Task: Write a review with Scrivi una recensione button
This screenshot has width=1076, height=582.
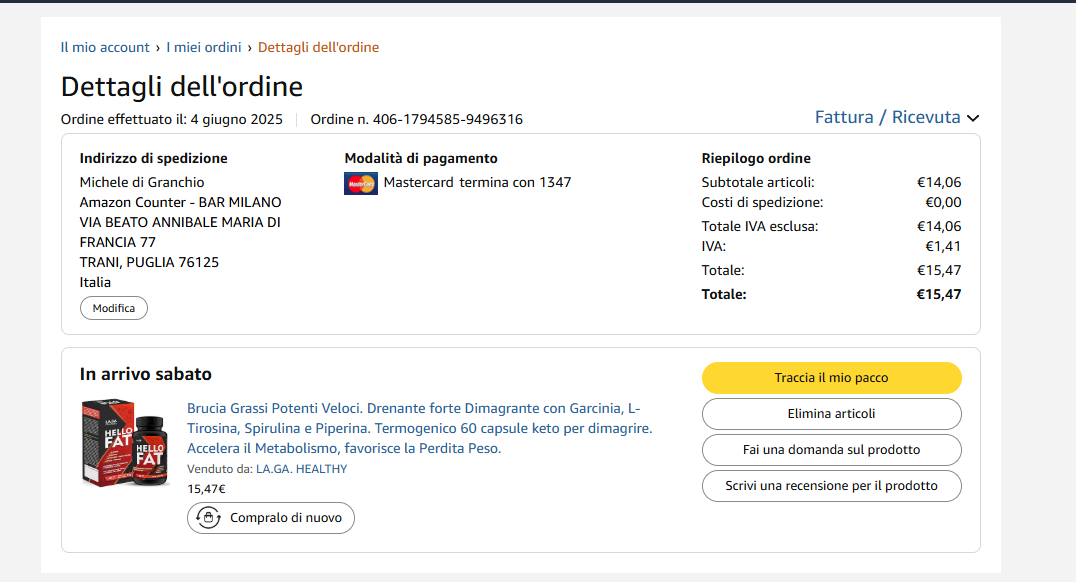Action: (831, 486)
